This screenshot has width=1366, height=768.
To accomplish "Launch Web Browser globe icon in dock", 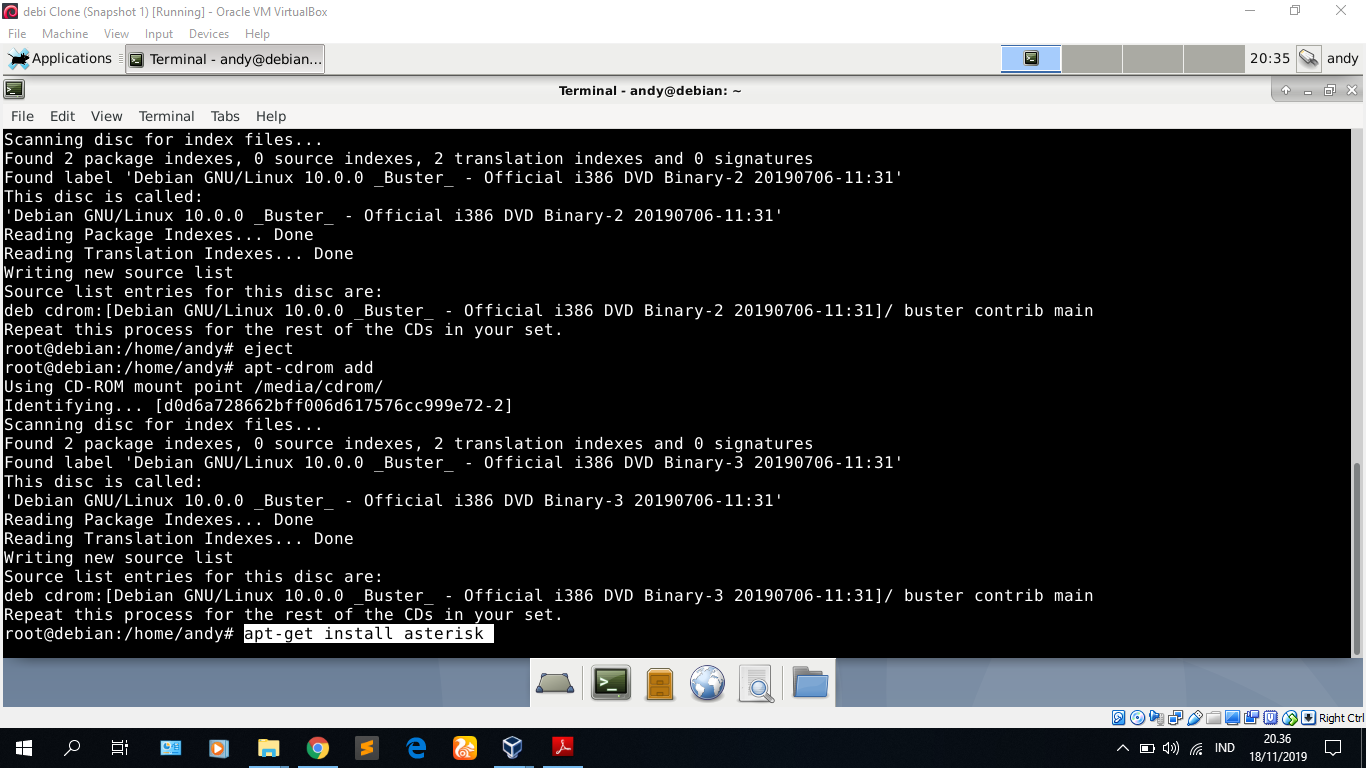I will pyautogui.click(x=707, y=684).
